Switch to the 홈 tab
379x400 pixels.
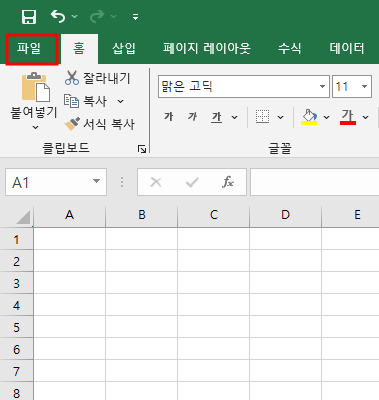79,49
